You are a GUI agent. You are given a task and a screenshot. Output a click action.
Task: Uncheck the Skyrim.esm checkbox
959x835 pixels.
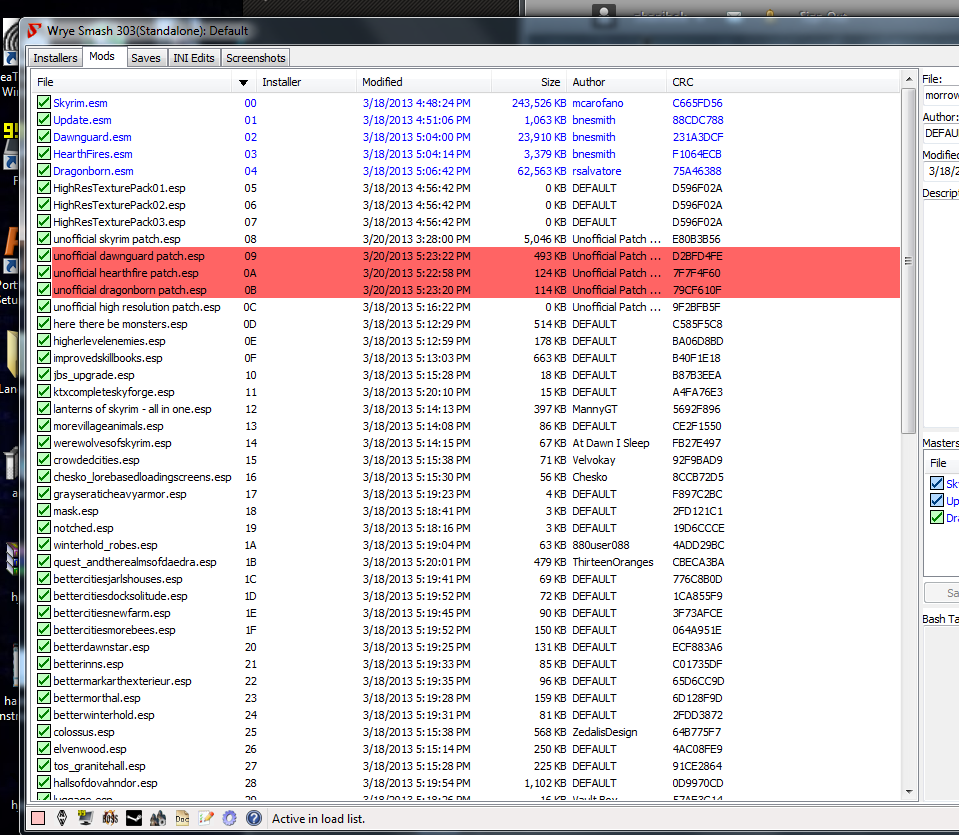tap(43, 102)
